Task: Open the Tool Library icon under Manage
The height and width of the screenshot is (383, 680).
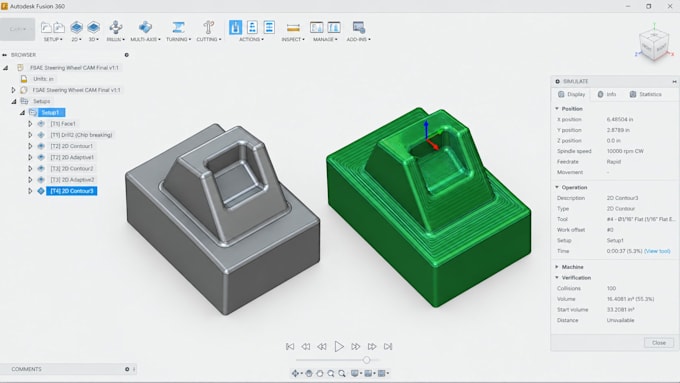Action: coord(317,27)
